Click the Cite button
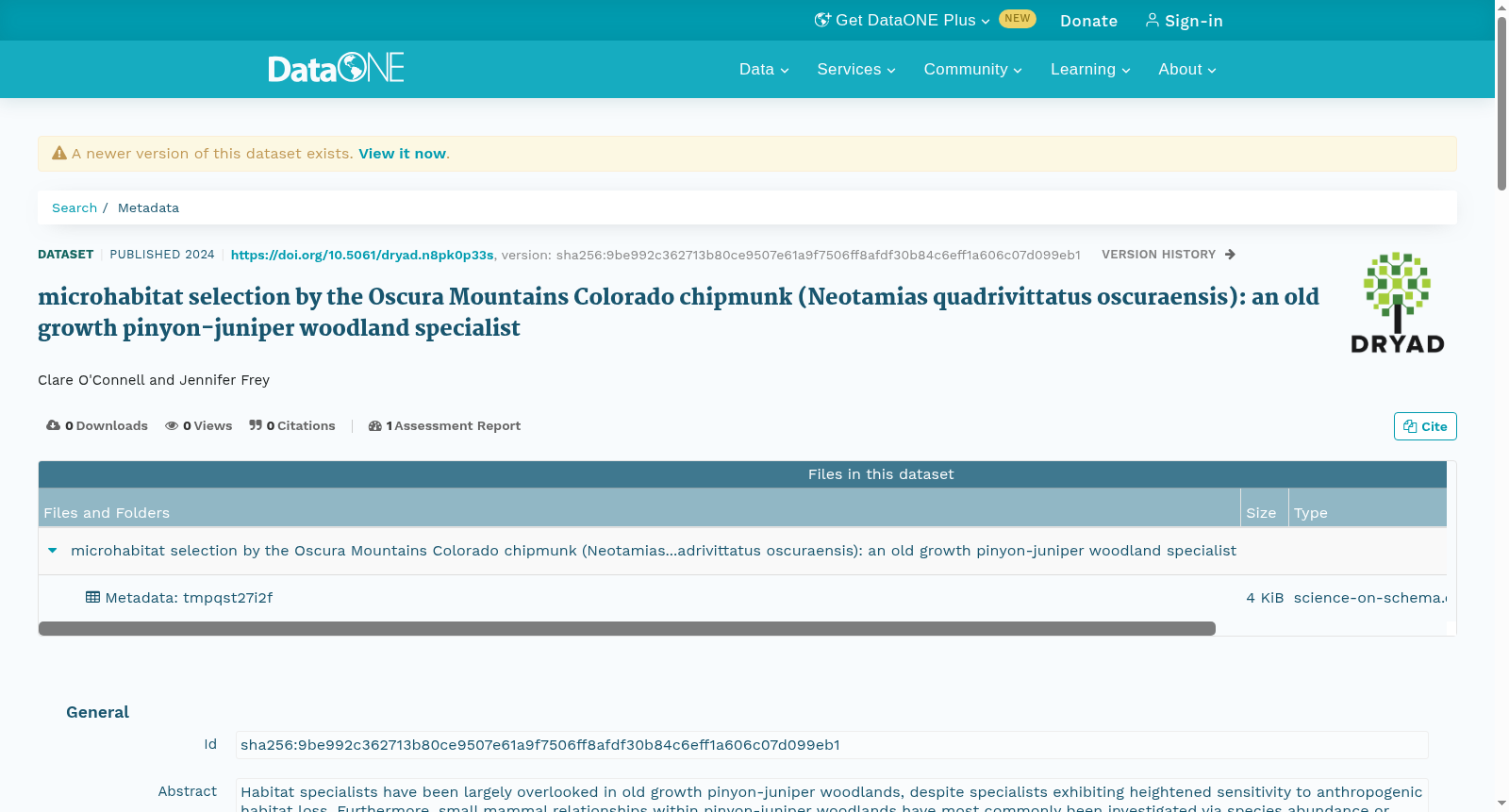Viewport: 1509px width, 812px height. coord(1425,426)
